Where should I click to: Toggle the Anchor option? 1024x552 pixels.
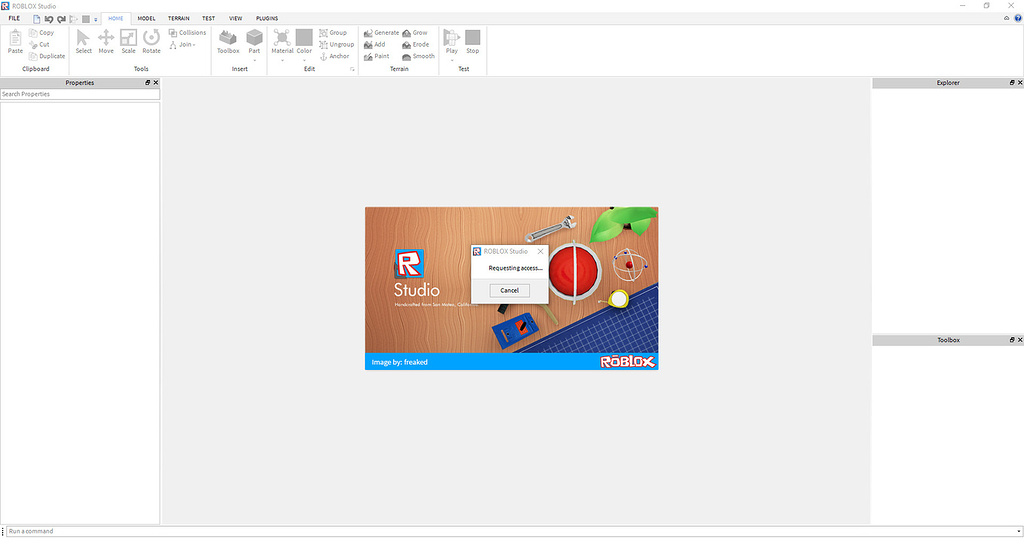click(x=334, y=56)
